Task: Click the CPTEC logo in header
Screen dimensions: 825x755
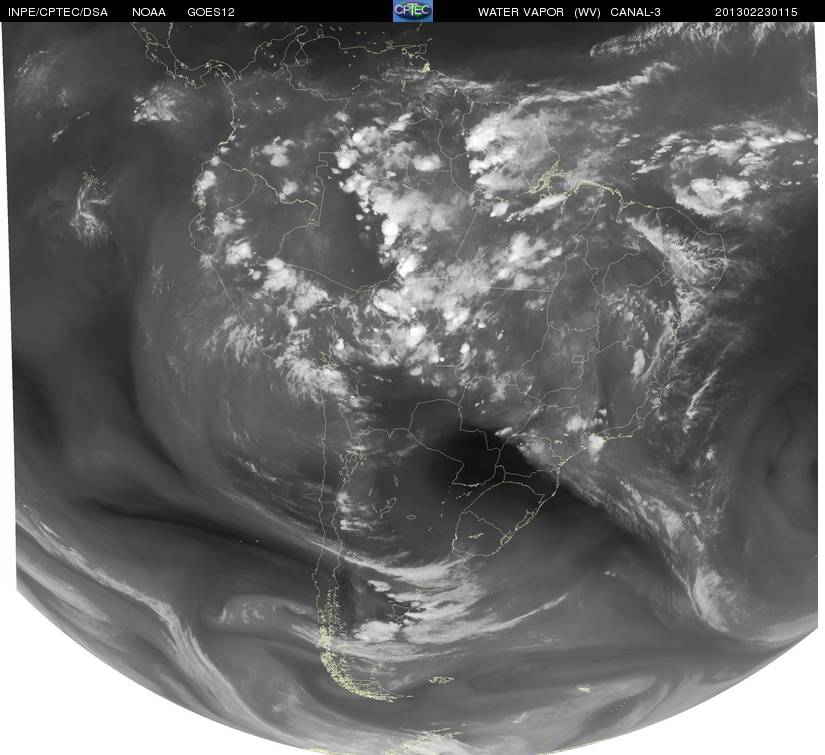Action: click(x=413, y=11)
